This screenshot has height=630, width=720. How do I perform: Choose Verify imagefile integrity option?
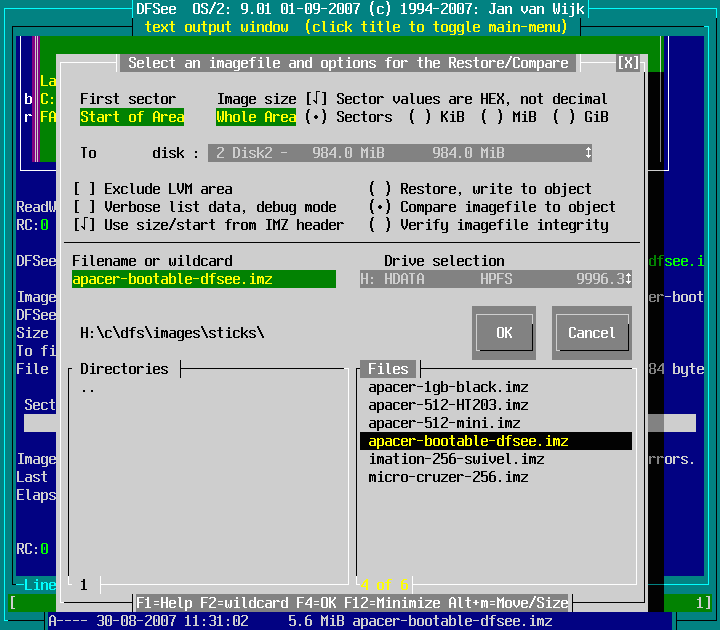[x=380, y=225]
